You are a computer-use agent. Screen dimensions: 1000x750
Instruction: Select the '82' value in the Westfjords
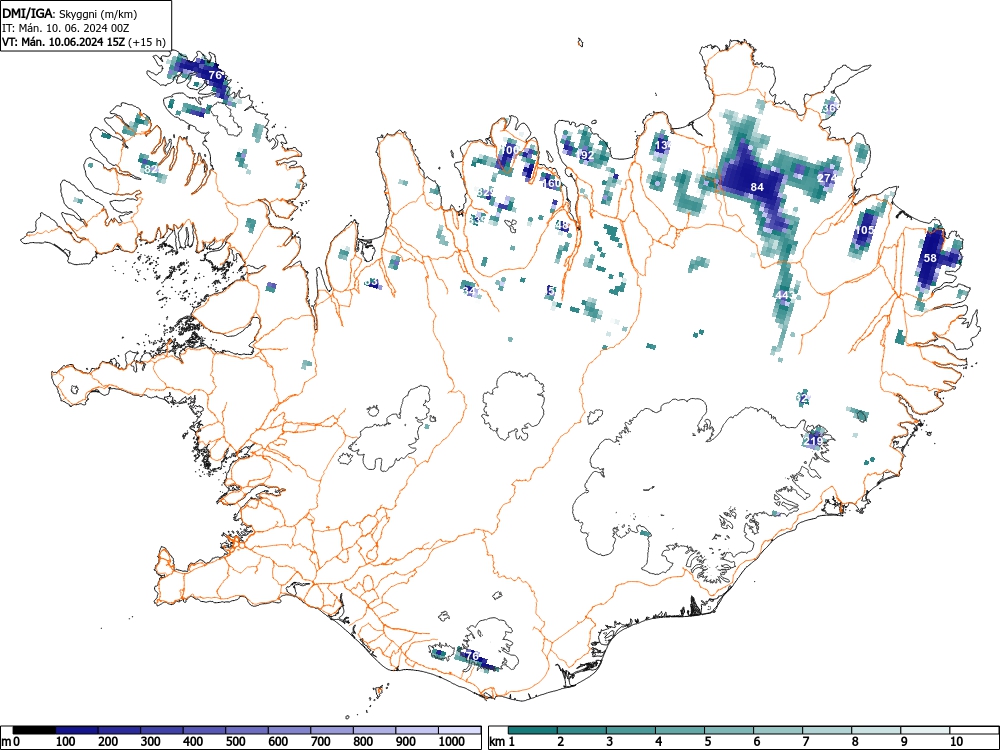(x=151, y=169)
